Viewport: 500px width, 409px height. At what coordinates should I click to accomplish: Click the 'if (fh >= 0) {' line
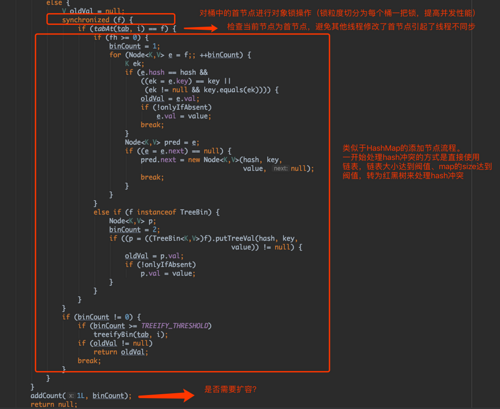[121, 37]
